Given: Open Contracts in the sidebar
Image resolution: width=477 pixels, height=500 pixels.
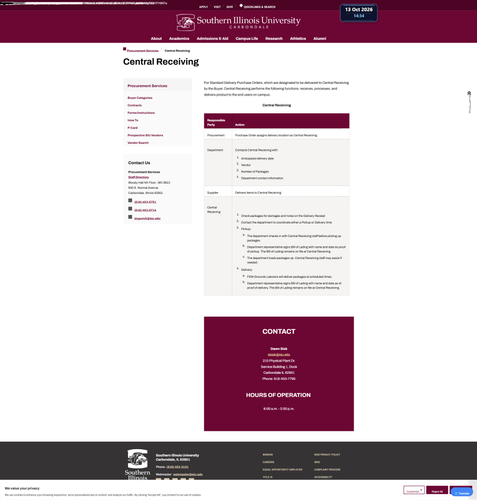Looking at the screenshot, I should [x=135, y=105].
